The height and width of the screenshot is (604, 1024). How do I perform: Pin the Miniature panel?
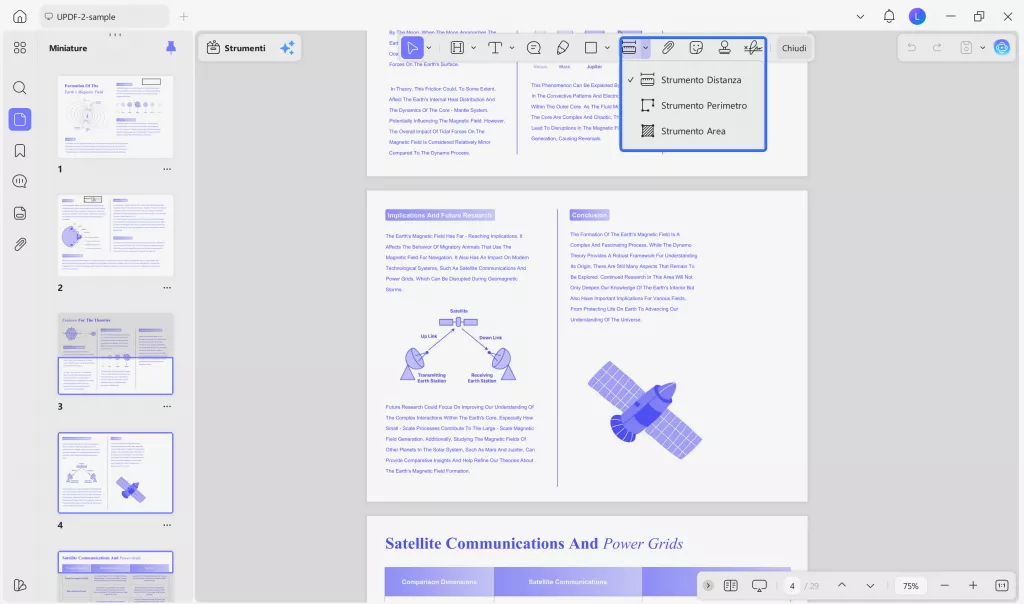tap(170, 48)
